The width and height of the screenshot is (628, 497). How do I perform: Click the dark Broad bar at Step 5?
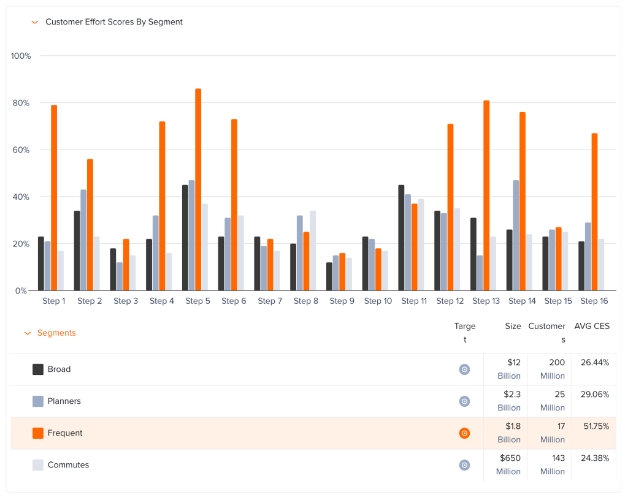pyautogui.click(x=185, y=238)
